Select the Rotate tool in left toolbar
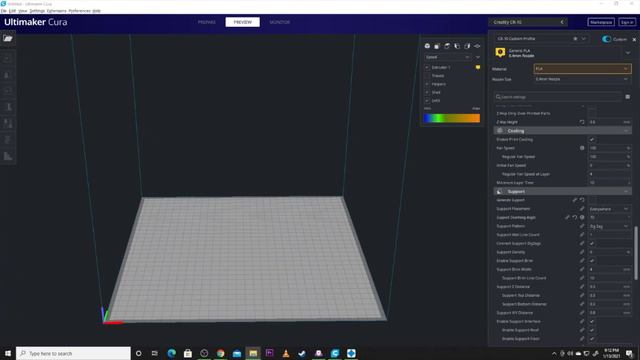Image resolution: width=640 pixels, height=360 pixels. coord(7,91)
